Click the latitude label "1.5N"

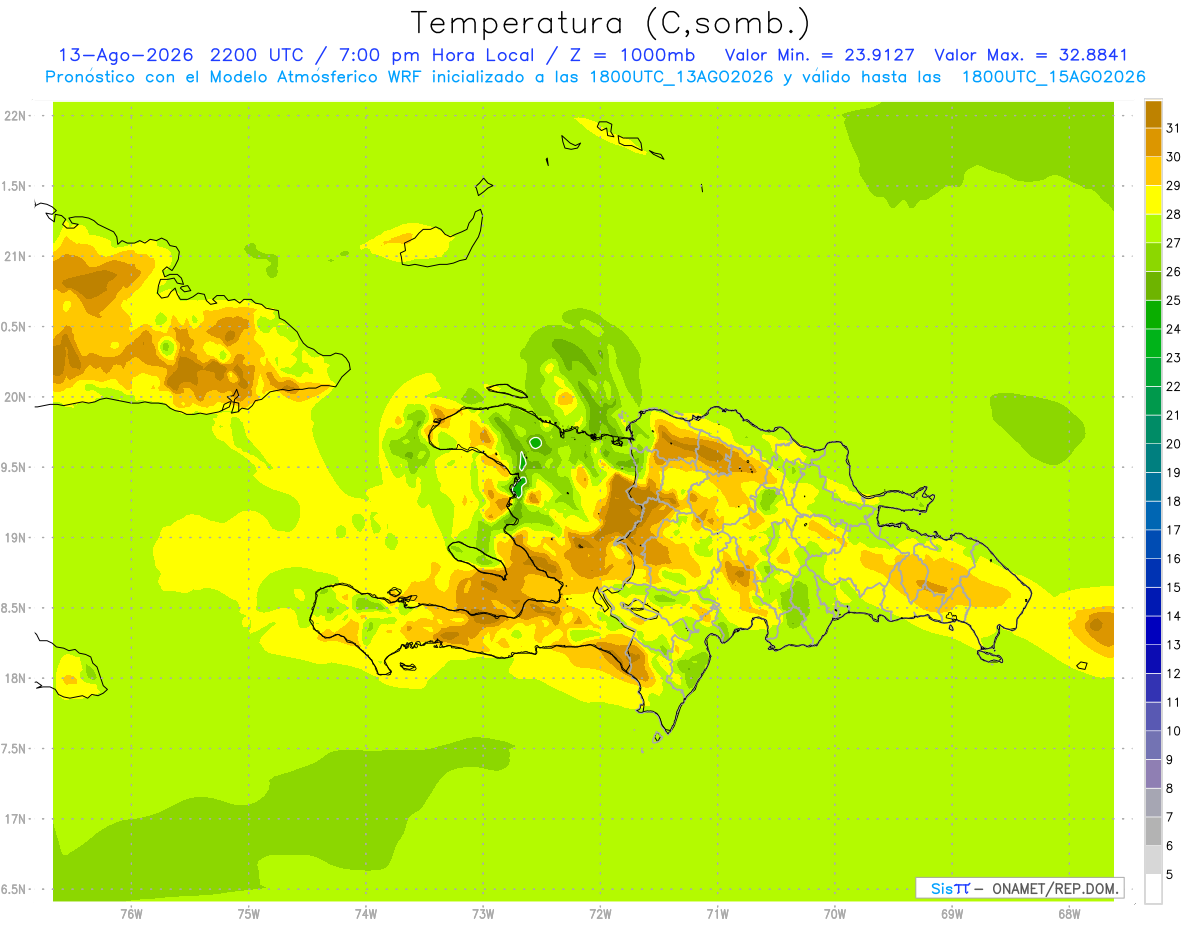14,186
